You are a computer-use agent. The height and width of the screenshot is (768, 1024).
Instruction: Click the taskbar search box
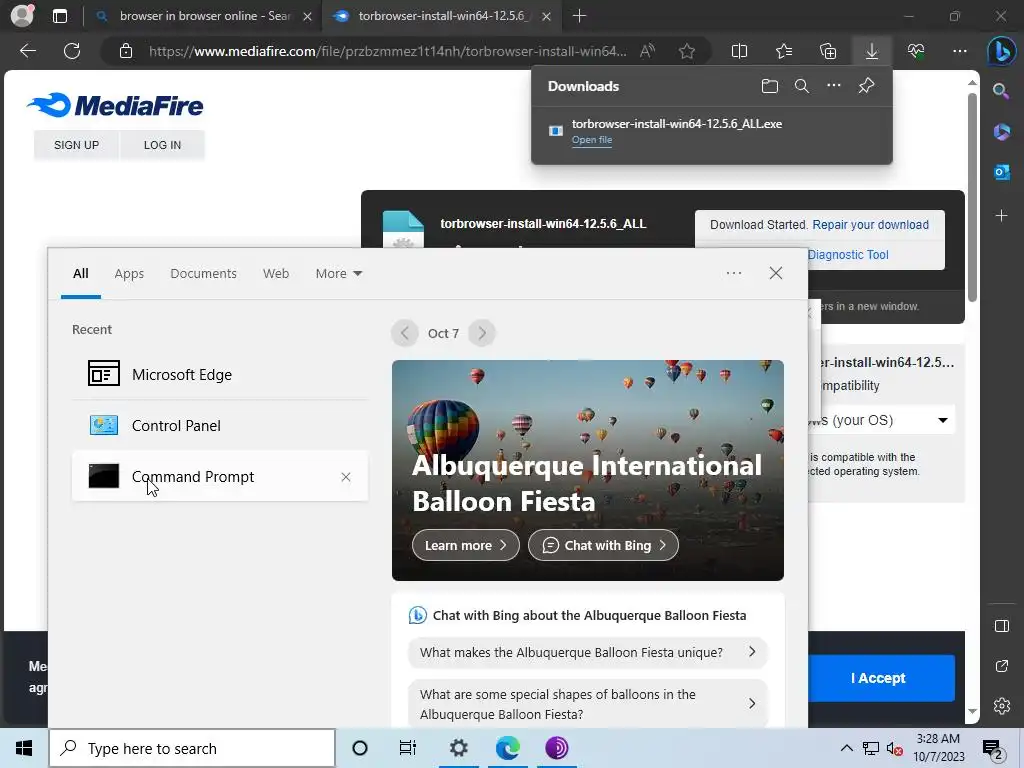pyautogui.click(x=191, y=748)
